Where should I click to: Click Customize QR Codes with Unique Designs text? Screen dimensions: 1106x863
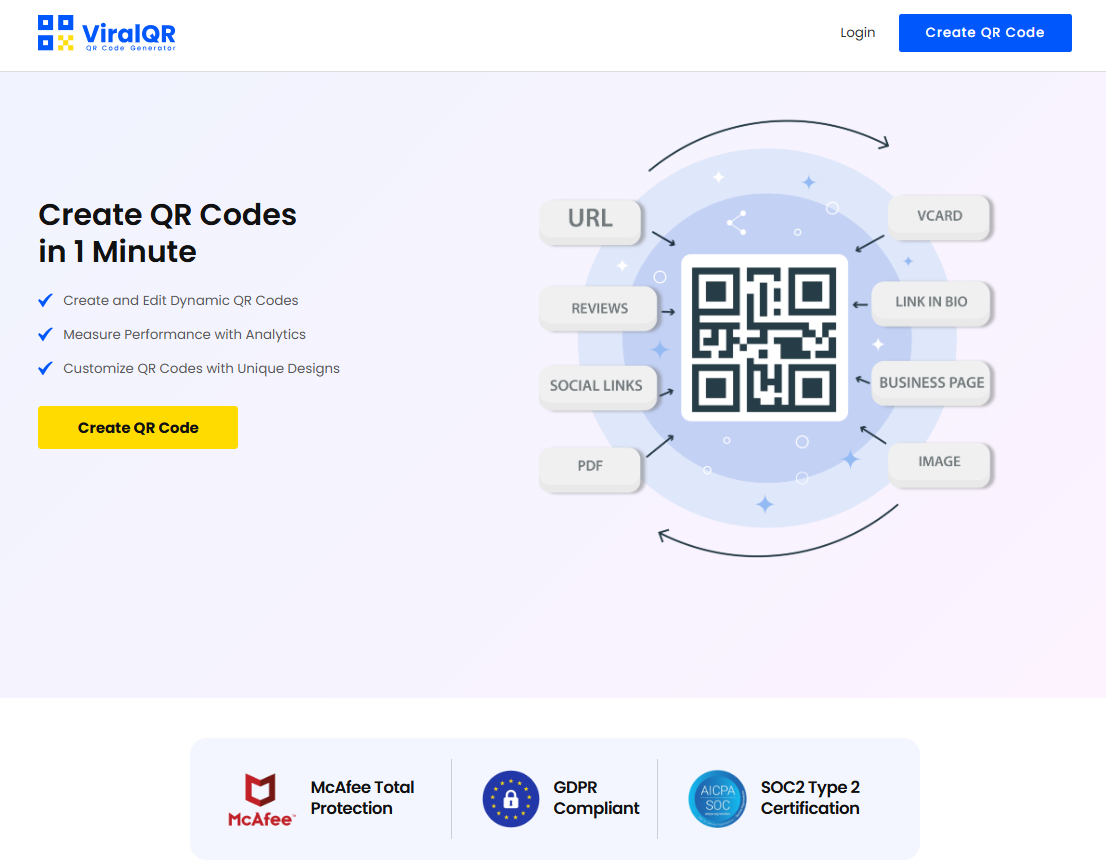pyautogui.click(x=201, y=368)
